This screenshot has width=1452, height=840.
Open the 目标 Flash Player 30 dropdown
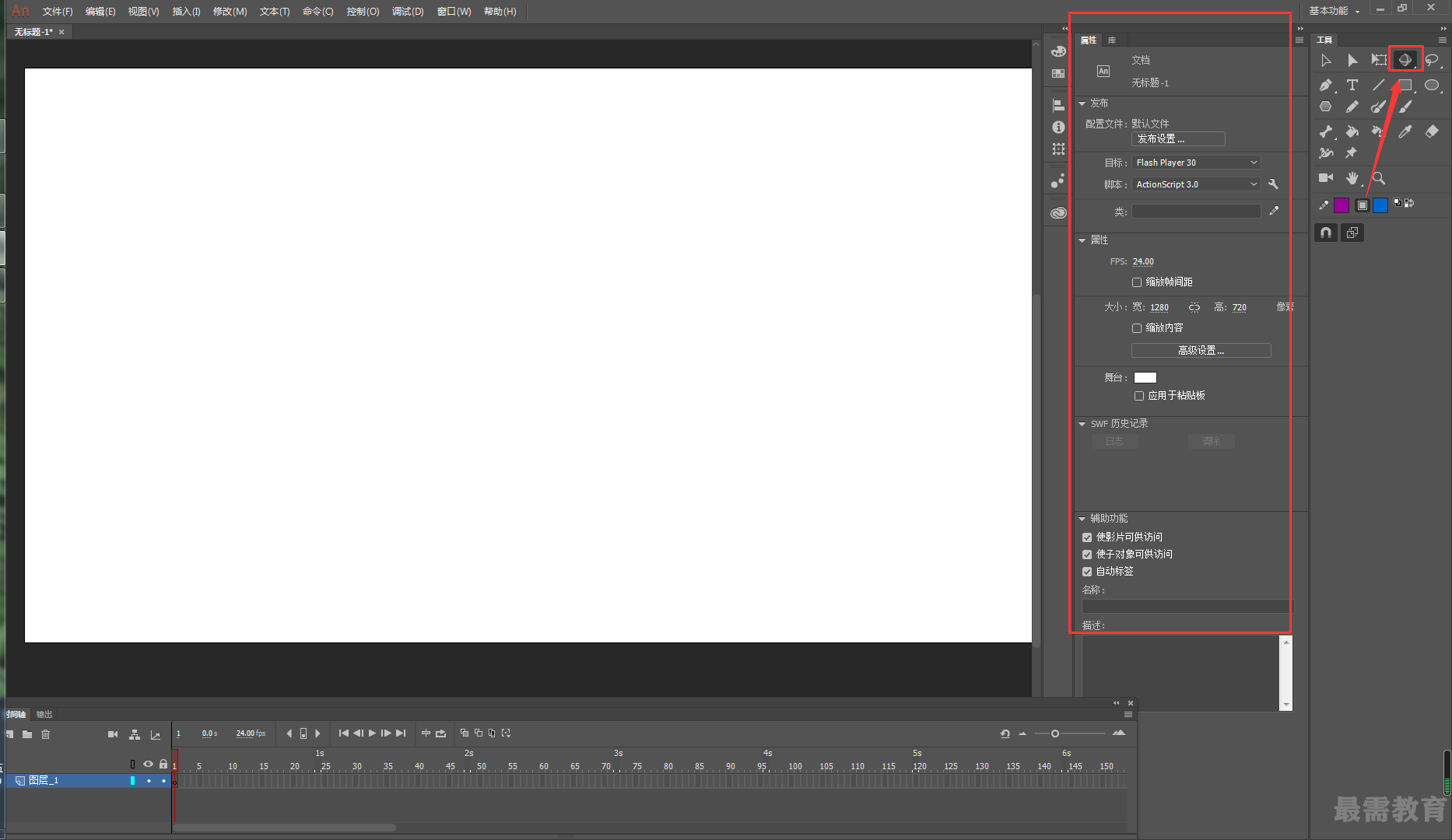(x=1196, y=163)
